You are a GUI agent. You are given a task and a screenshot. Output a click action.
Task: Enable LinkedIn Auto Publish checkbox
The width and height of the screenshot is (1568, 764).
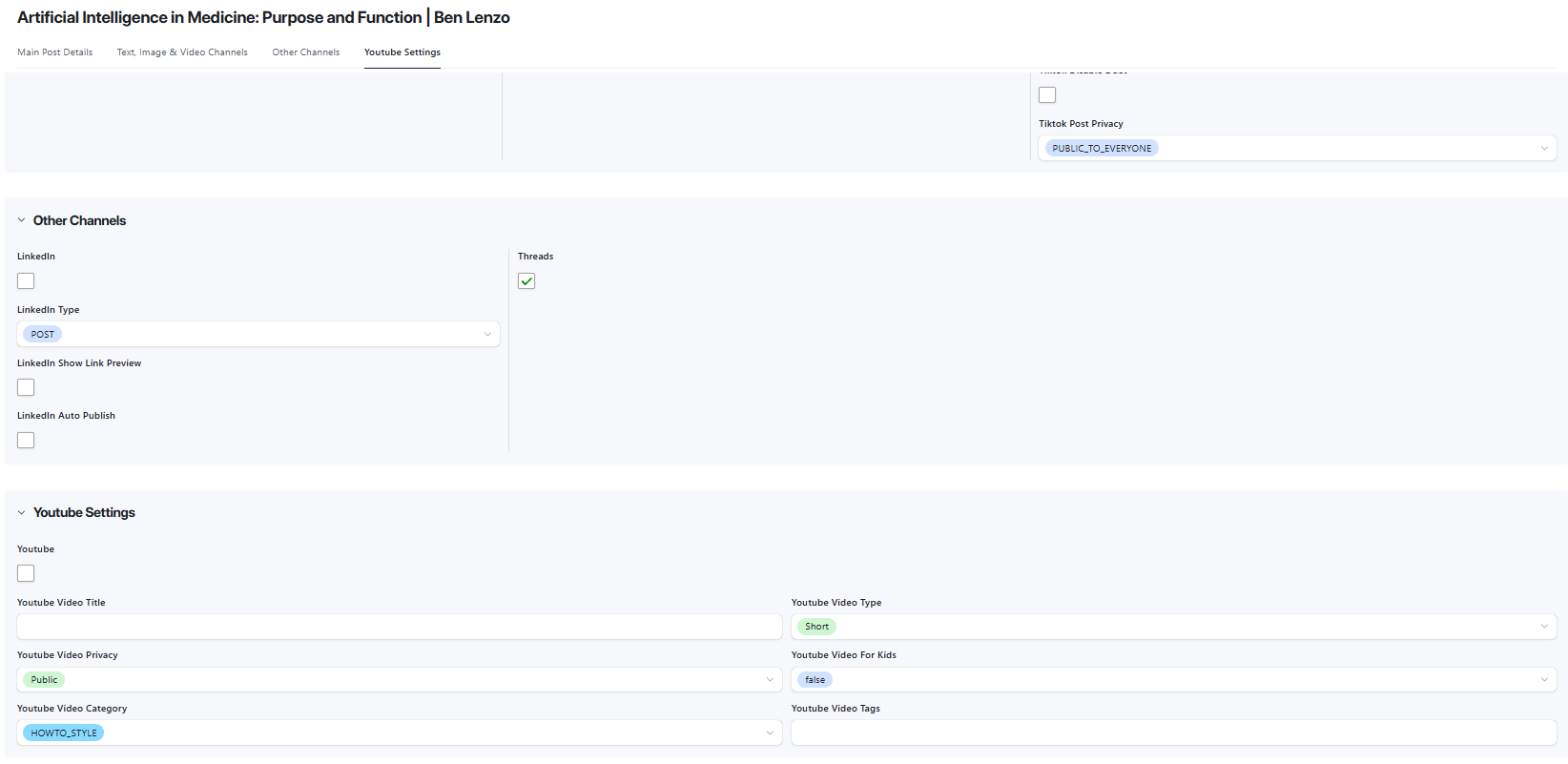coord(26,440)
